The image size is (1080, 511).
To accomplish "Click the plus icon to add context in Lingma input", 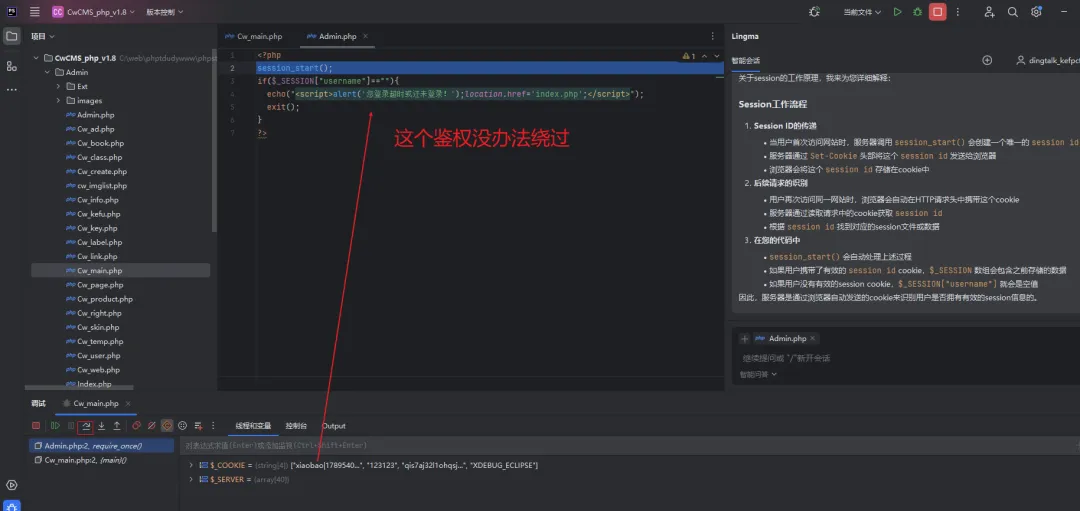I will pyautogui.click(x=745, y=339).
